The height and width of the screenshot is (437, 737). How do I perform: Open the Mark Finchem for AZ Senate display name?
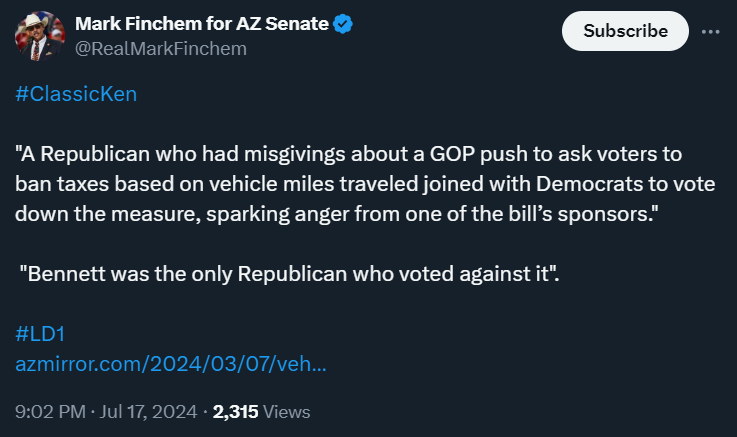[x=202, y=23]
